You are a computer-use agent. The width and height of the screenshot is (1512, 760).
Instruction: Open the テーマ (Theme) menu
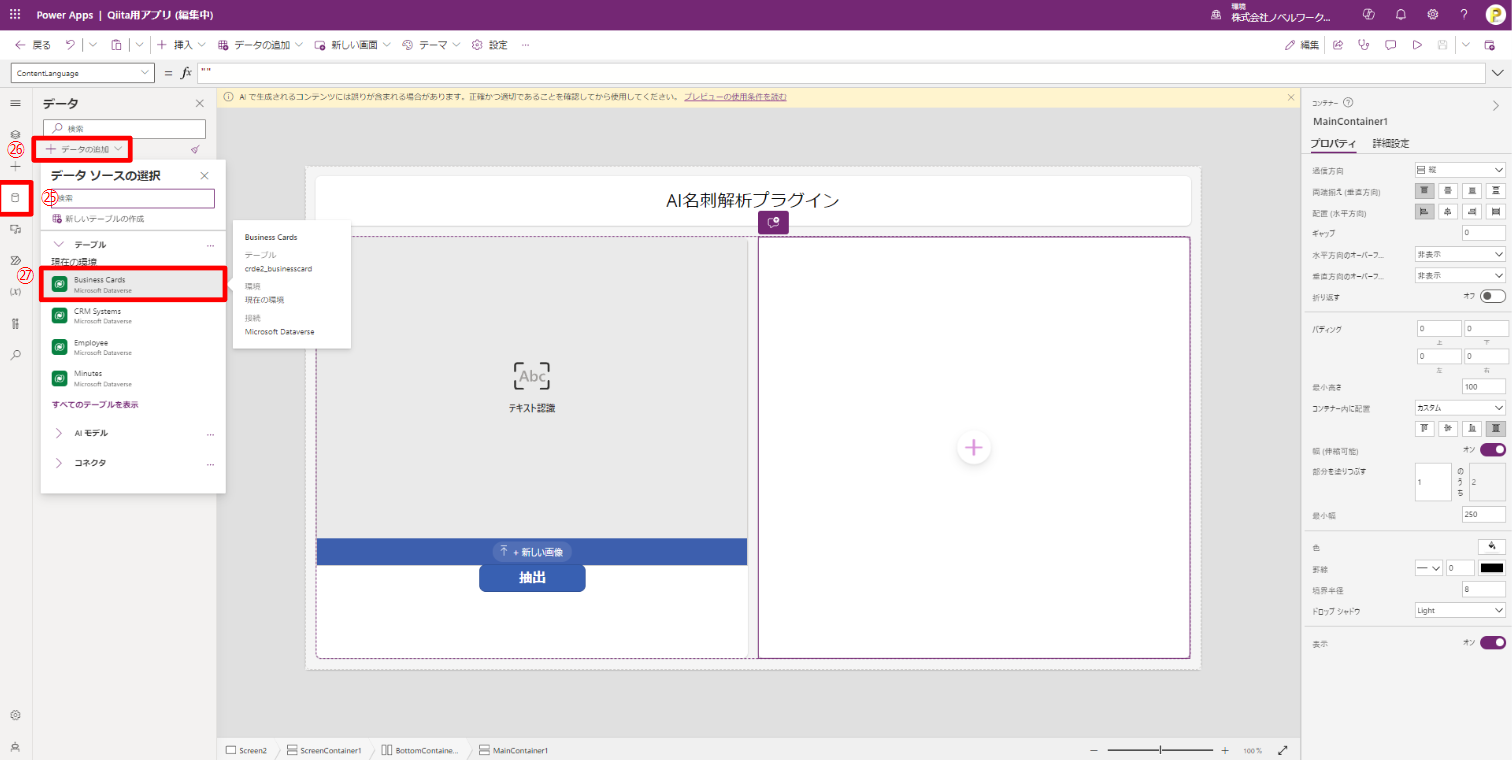432,45
